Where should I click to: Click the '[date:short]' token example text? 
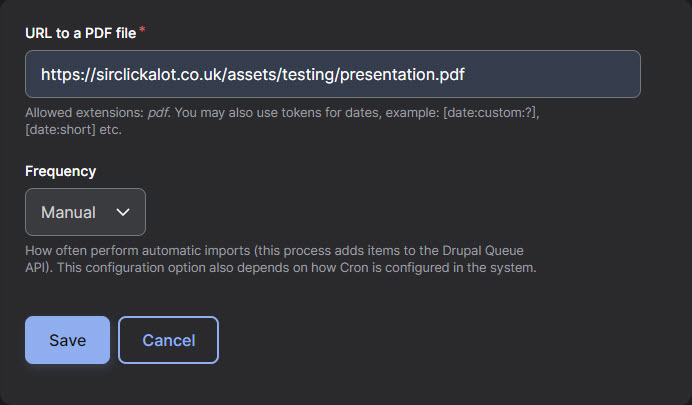pos(60,130)
